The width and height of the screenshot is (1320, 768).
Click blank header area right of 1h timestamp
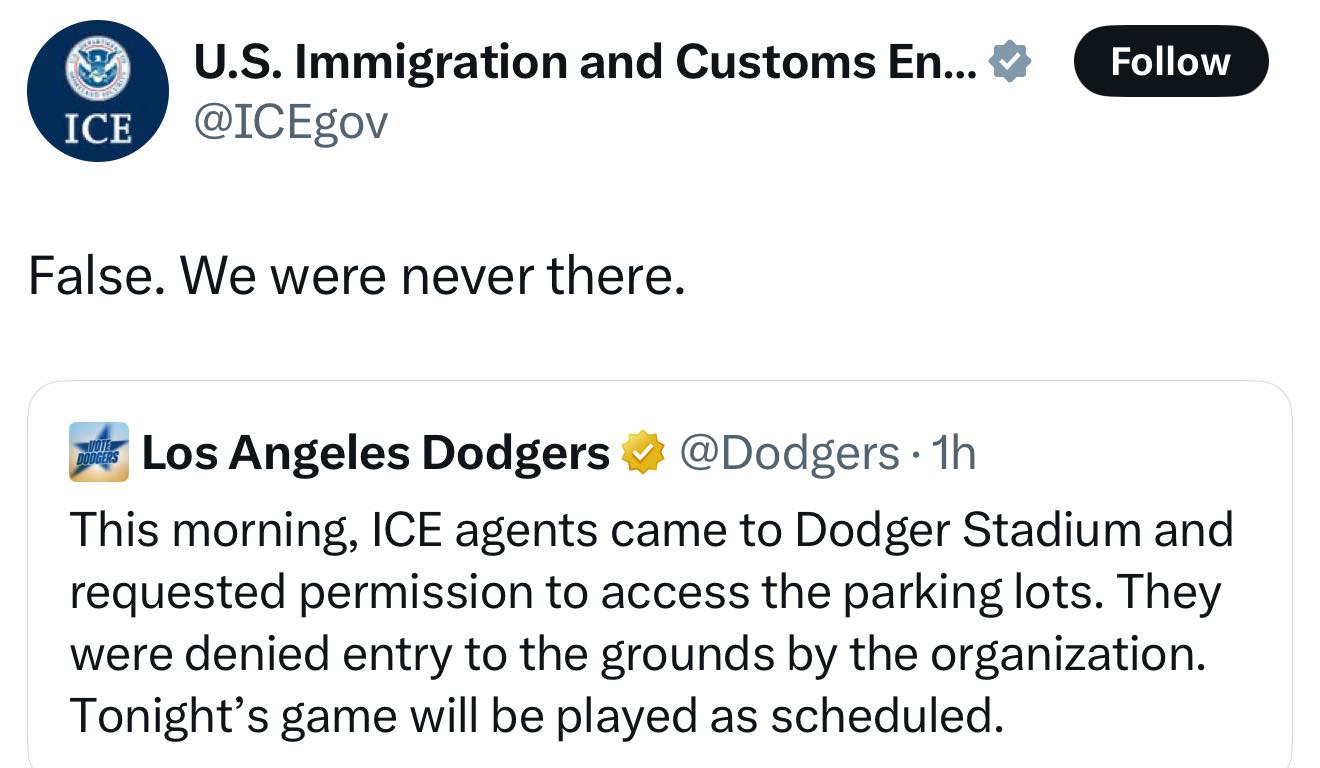click(x=1130, y=454)
